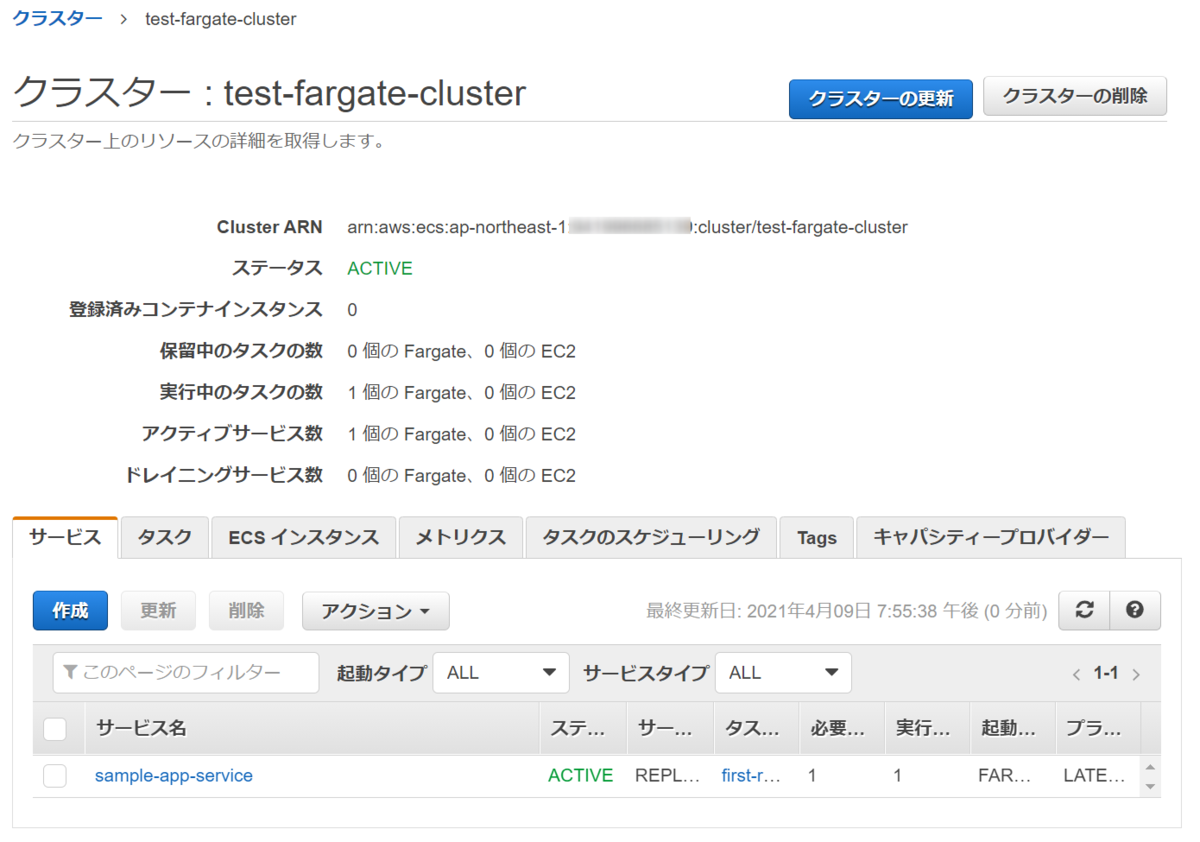Click the 1-1 pagination count

tap(1106, 674)
